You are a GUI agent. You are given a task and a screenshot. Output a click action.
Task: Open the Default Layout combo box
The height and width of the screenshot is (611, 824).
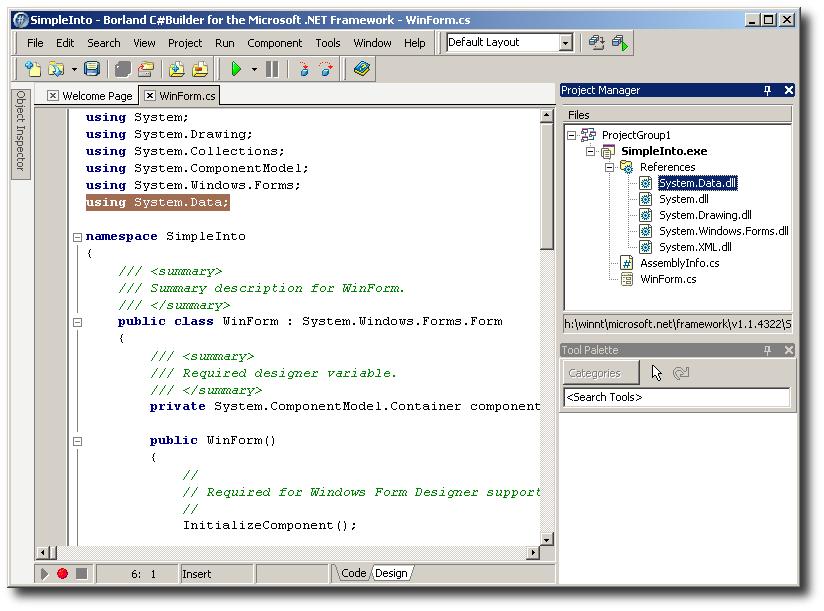coord(565,43)
